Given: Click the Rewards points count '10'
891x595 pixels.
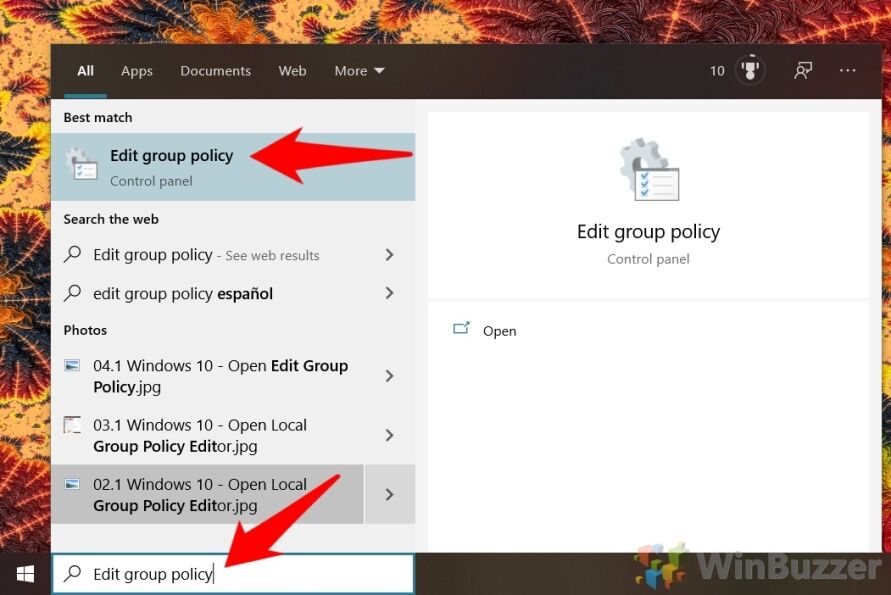Looking at the screenshot, I should (717, 71).
